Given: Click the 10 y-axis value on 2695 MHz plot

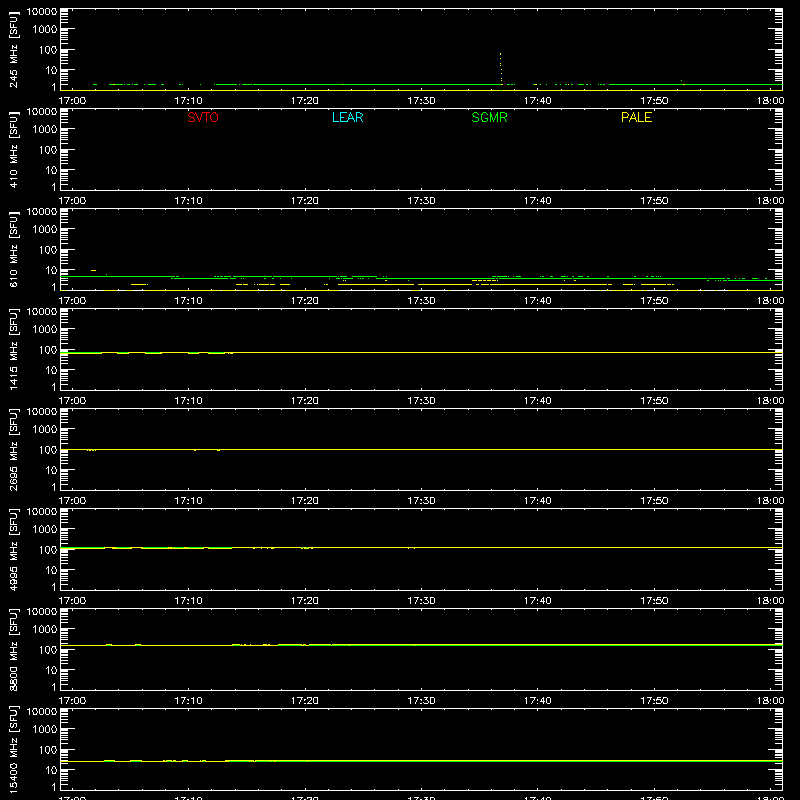Looking at the screenshot, I should pyautogui.click(x=51, y=470).
